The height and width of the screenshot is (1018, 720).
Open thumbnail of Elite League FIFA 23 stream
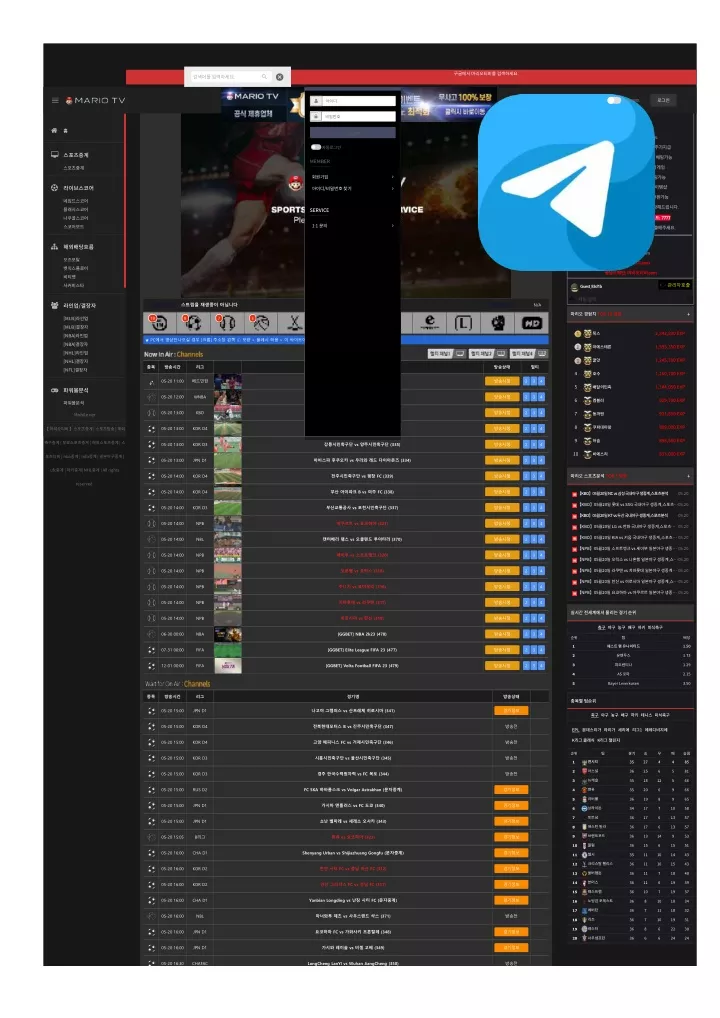[x=228, y=650]
